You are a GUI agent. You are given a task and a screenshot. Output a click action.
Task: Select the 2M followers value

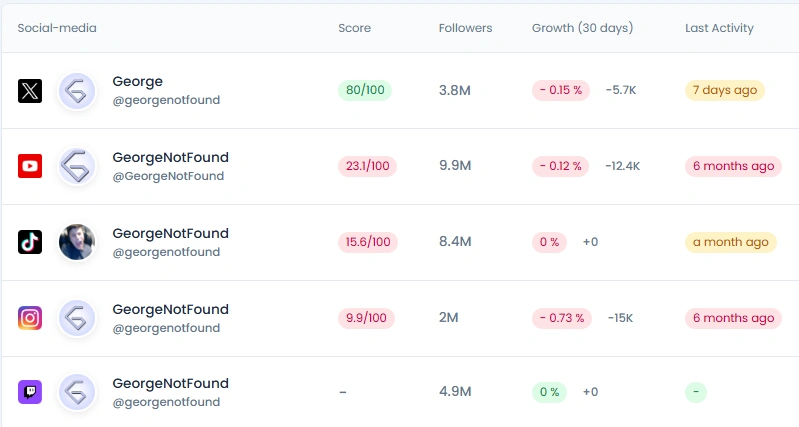click(448, 317)
